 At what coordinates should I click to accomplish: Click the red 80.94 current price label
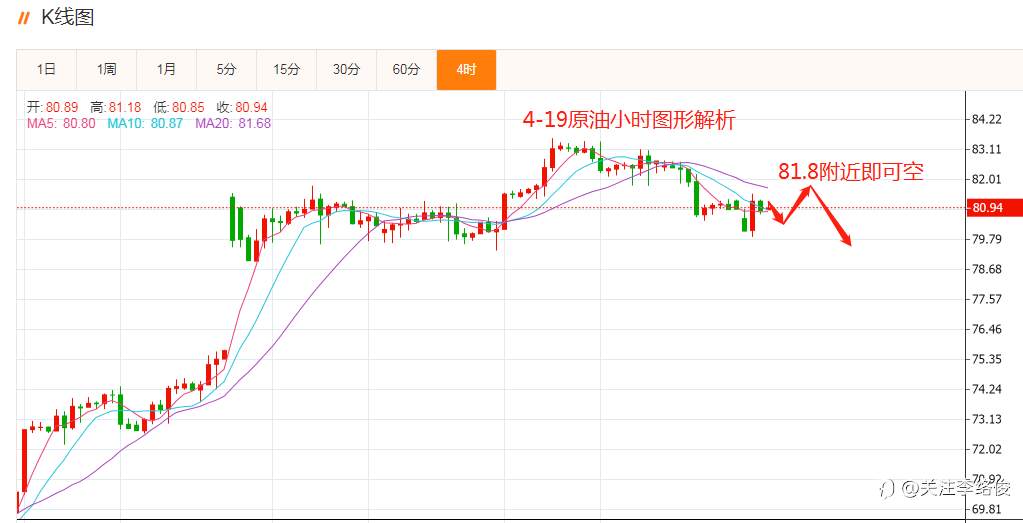(x=996, y=208)
